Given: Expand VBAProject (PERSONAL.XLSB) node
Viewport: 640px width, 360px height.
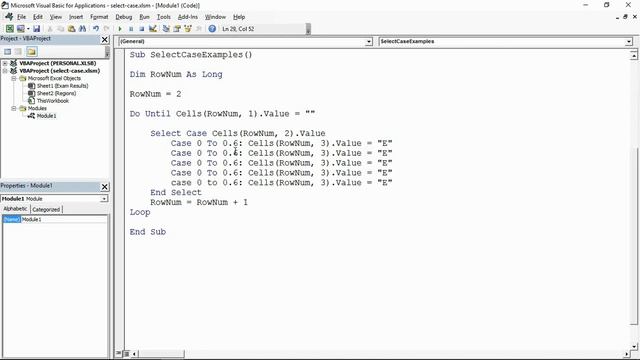Looking at the screenshot, I should coord(5,63).
